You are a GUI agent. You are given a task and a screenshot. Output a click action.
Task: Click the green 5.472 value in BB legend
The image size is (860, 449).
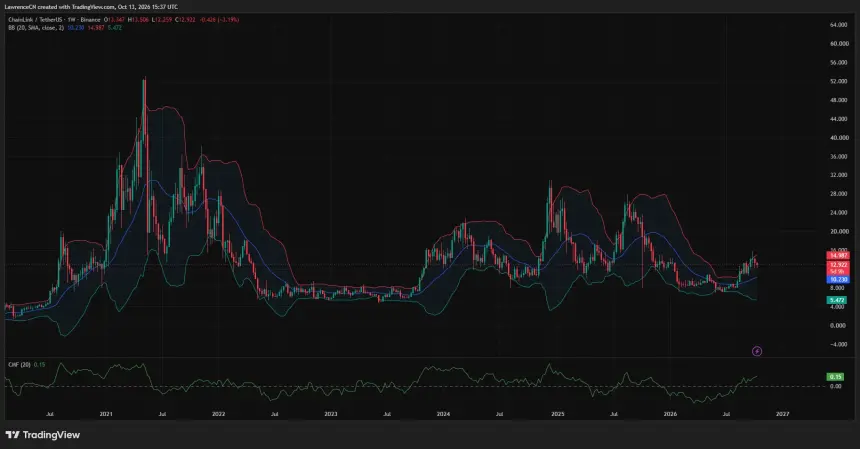[115, 27]
